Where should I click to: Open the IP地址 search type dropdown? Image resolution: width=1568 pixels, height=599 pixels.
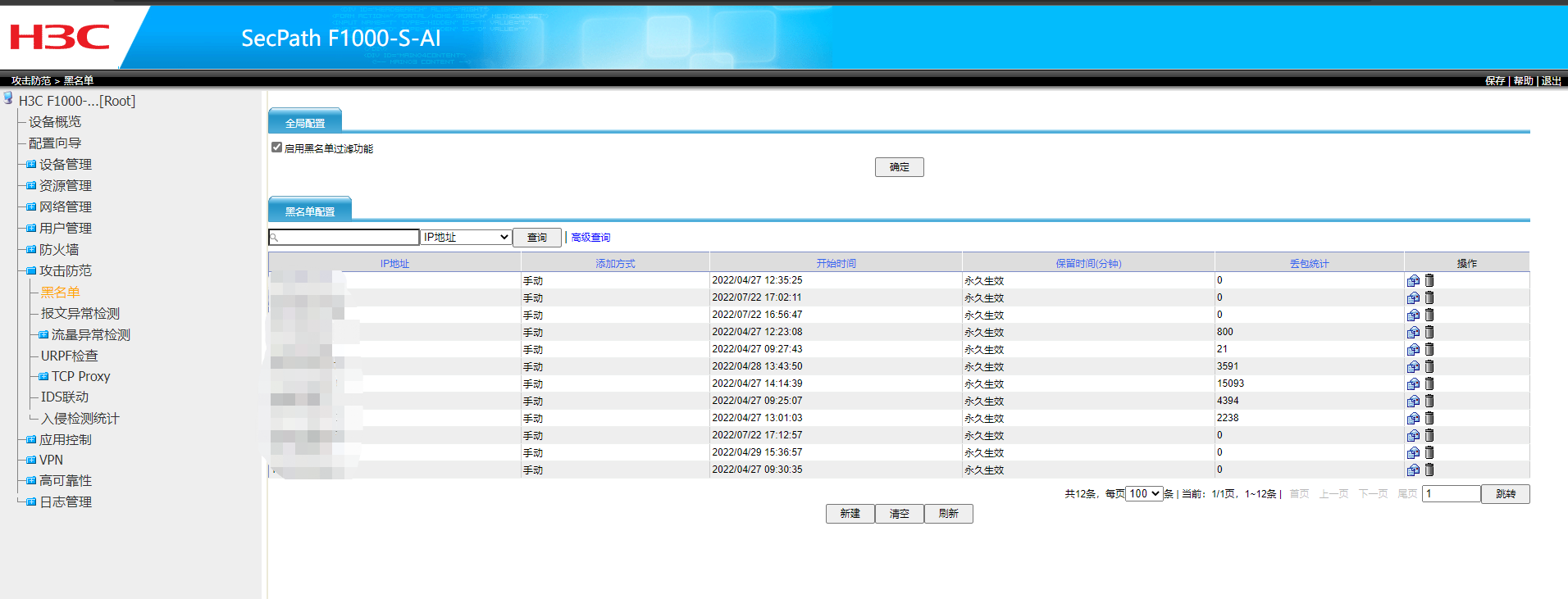click(x=466, y=237)
